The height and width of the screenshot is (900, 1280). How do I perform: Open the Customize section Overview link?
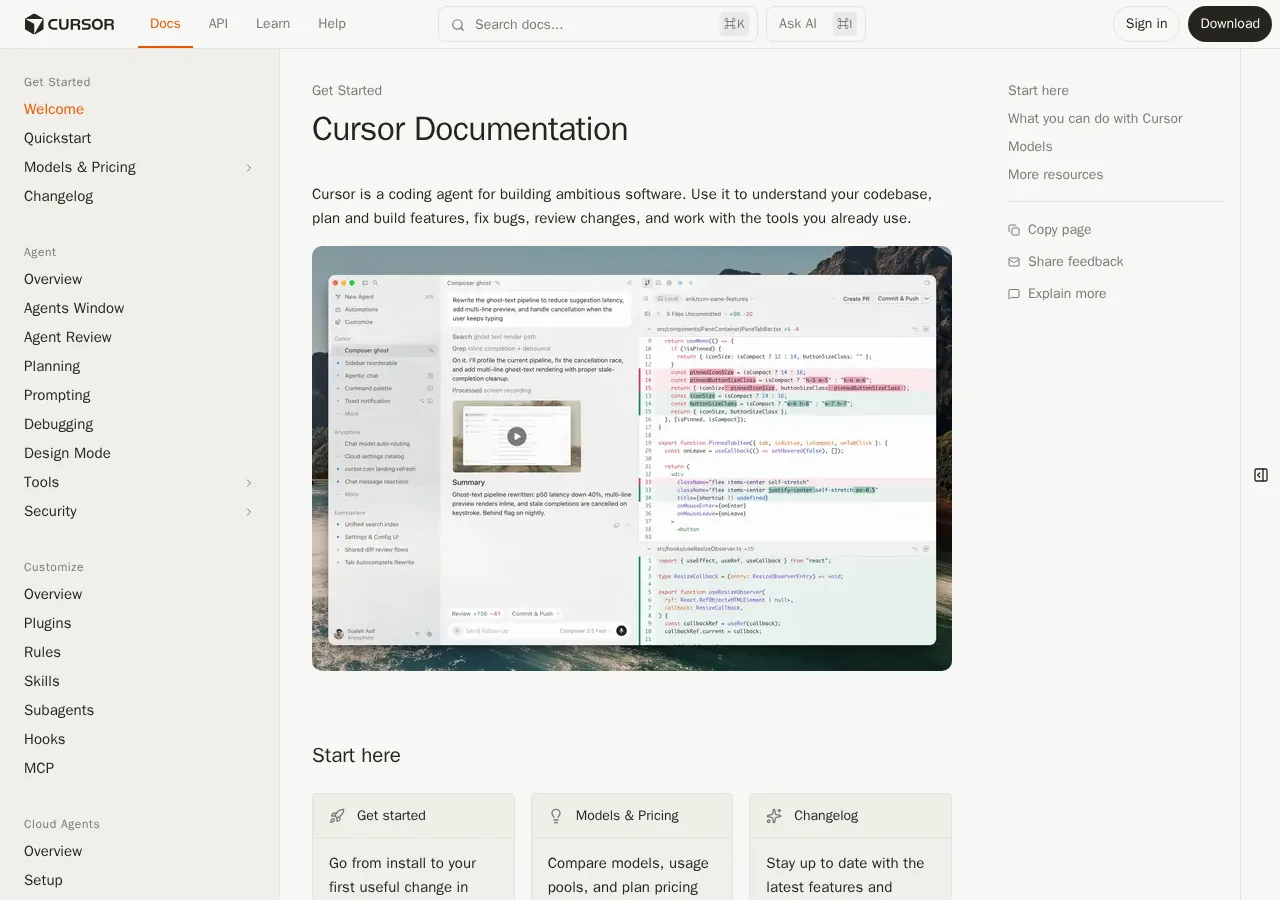[x=53, y=594]
